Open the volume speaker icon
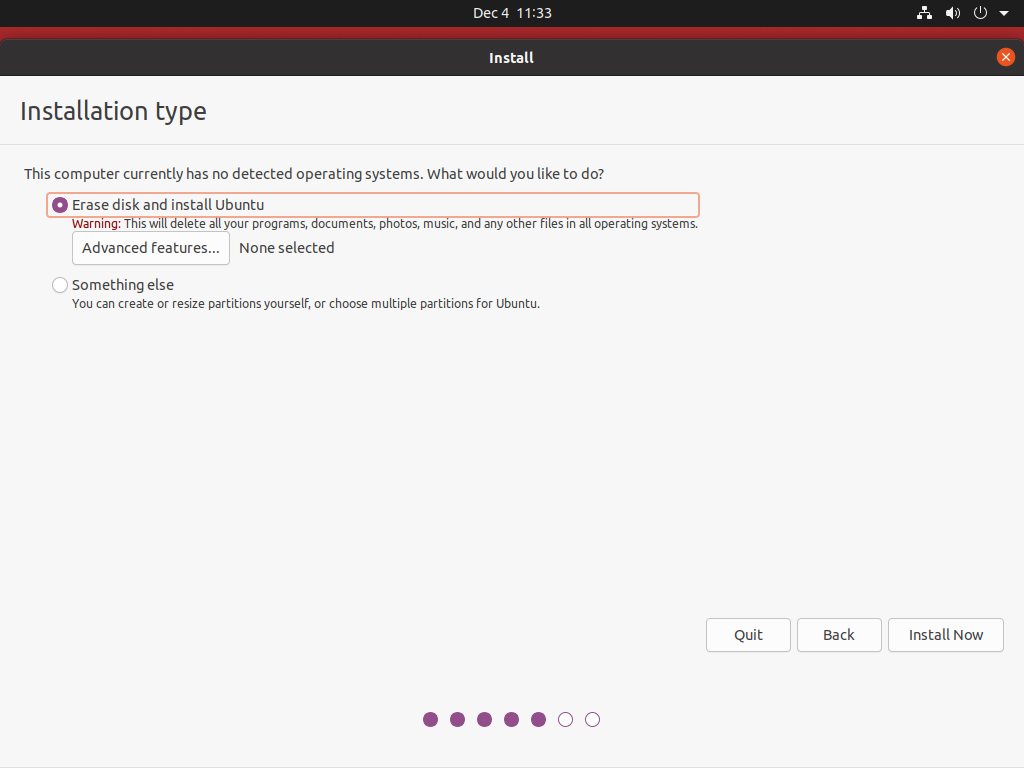The width and height of the screenshot is (1024, 768). tap(953, 13)
